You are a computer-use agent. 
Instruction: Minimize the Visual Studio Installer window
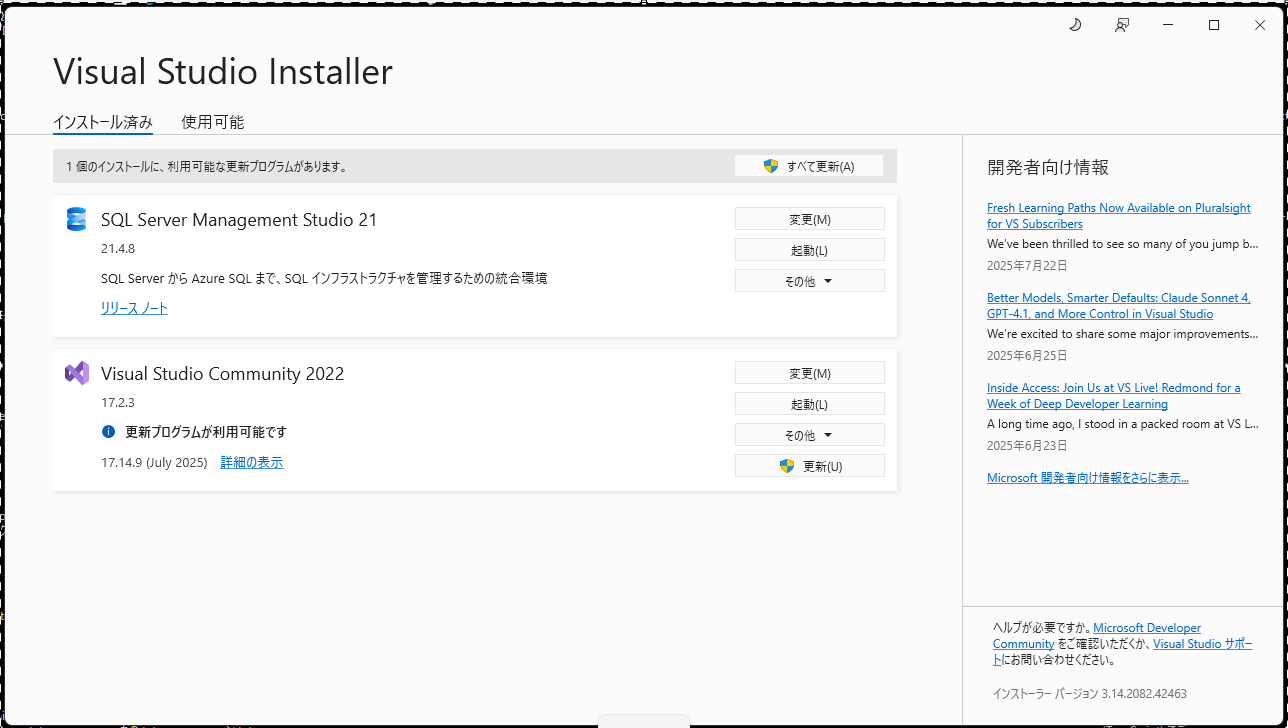pos(1168,25)
